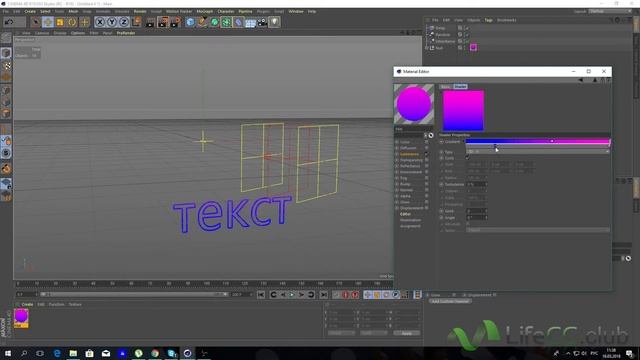The width and height of the screenshot is (640, 360).
Task: Open the Render menu
Action: pos(140,11)
